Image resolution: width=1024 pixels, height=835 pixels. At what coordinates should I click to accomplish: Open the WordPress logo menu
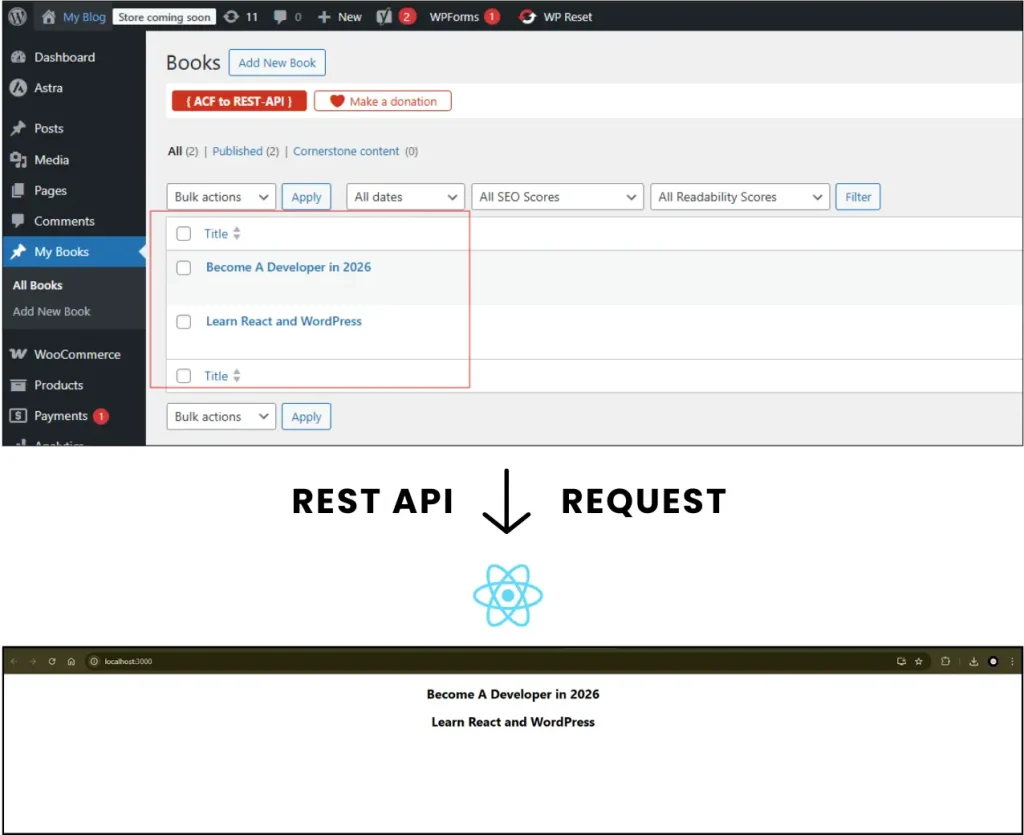(16, 16)
